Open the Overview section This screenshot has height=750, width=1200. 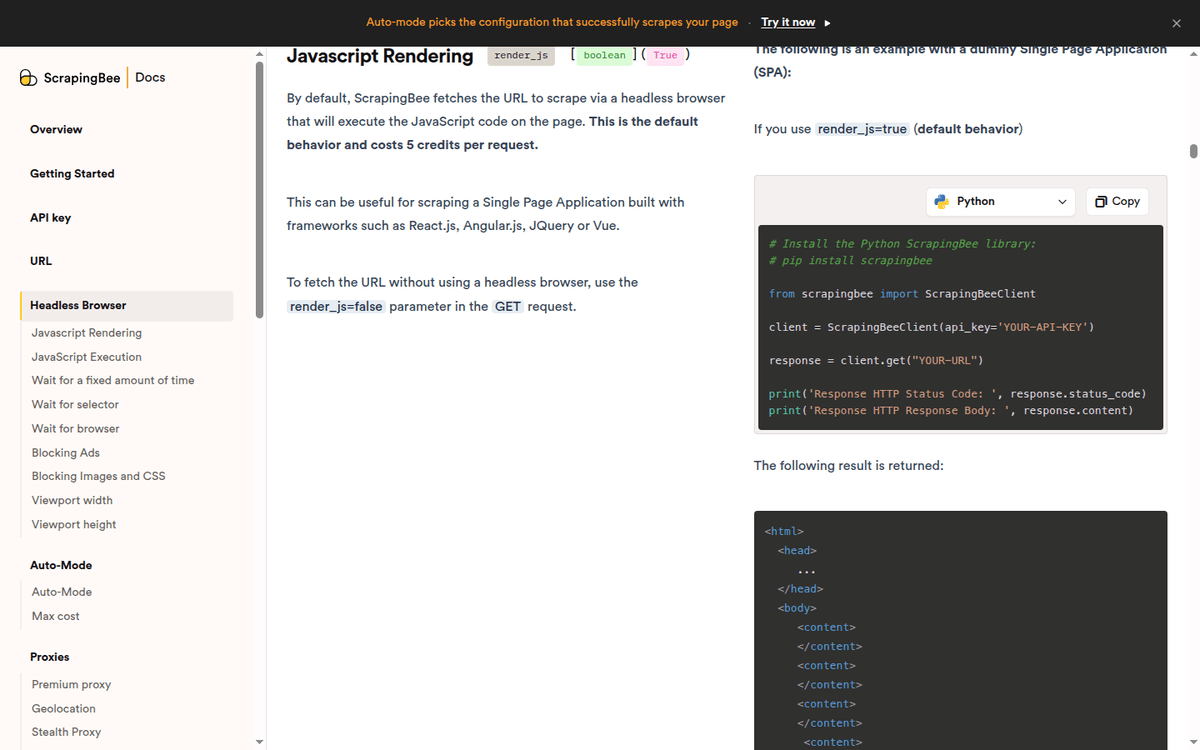tap(56, 130)
